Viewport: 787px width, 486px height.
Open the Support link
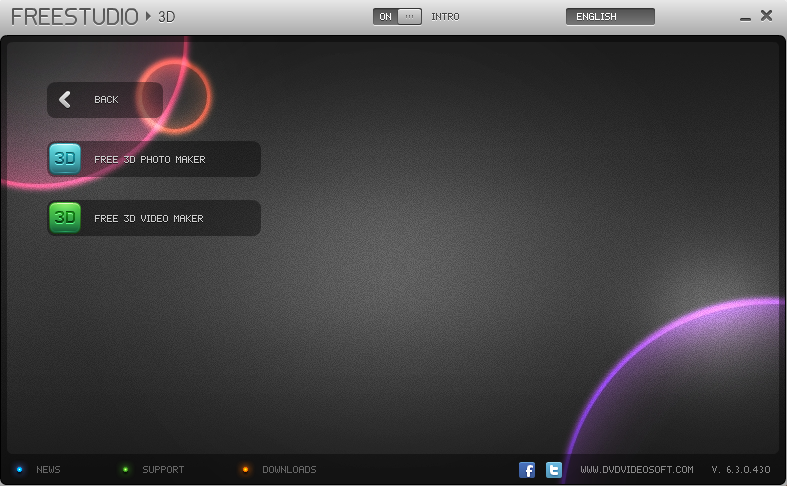[x=163, y=469]
